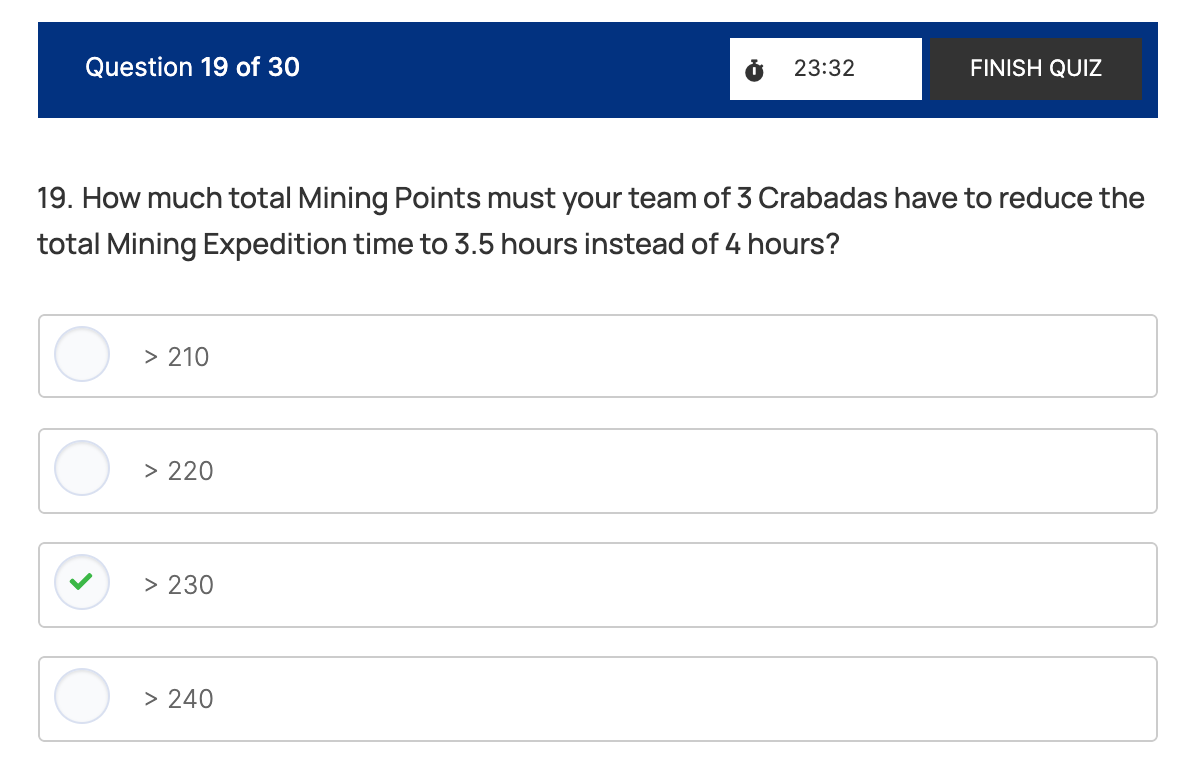The image size is (1188, 768).
Task: Click the blue quiz header bar background
Action: tap(500, 70)
